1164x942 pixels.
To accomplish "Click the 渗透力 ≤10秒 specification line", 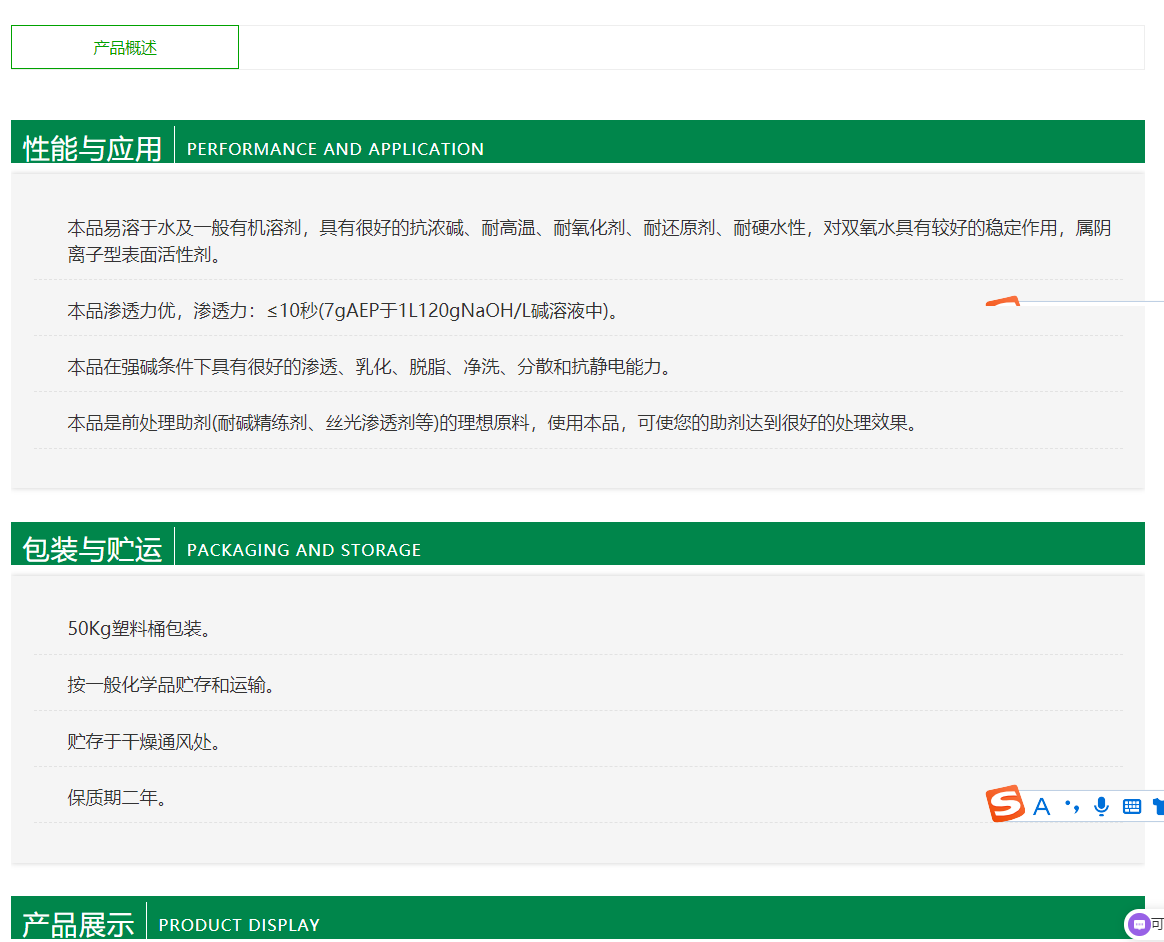I will pyautogui.click(x=343, y=311).
